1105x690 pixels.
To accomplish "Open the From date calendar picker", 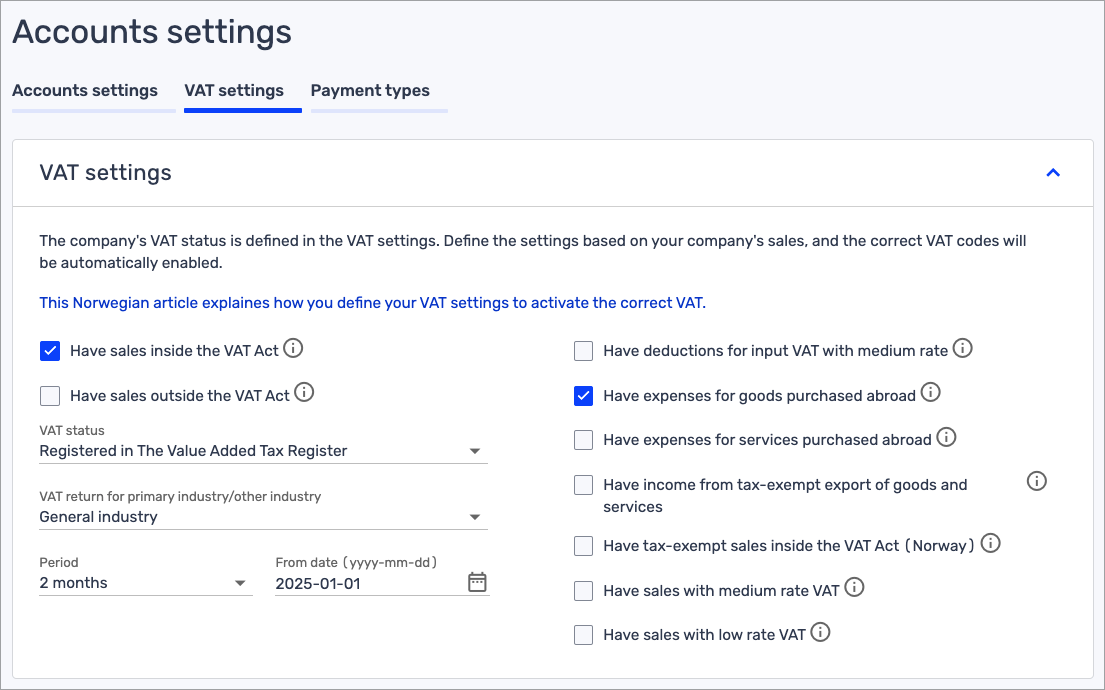I will tap(477, 582).
